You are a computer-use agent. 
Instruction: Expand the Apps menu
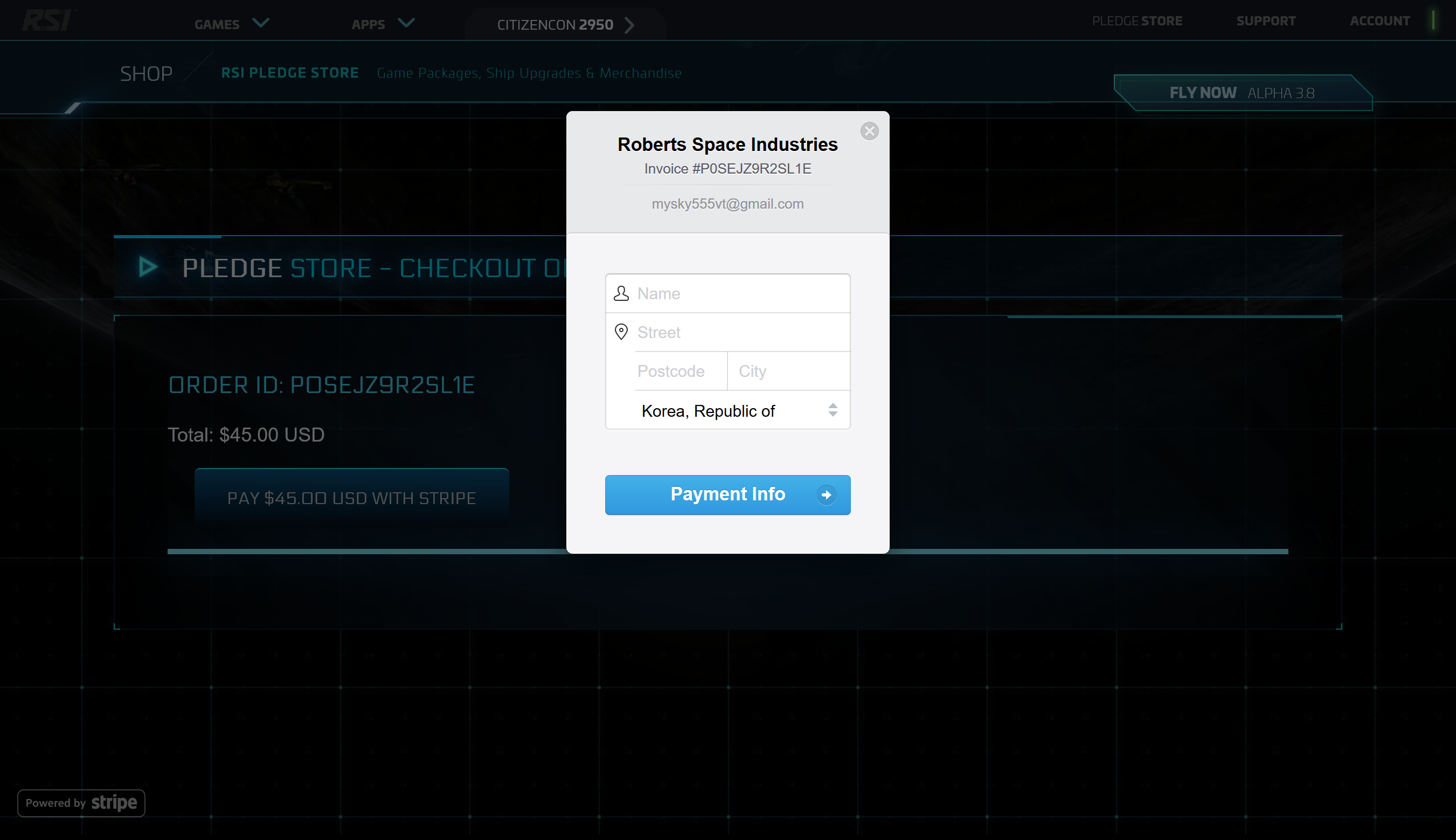383,24
